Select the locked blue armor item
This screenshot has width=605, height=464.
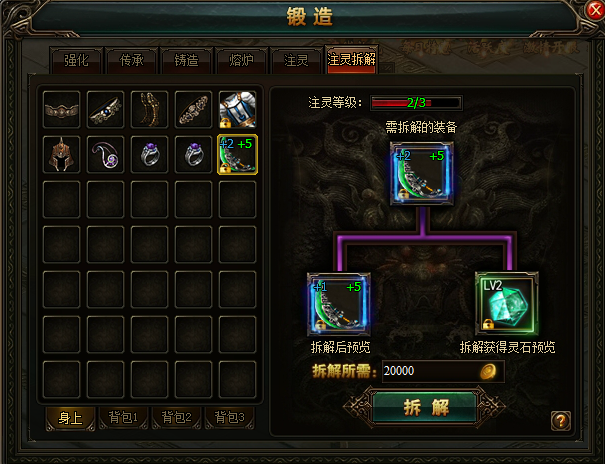click(237, 110)
